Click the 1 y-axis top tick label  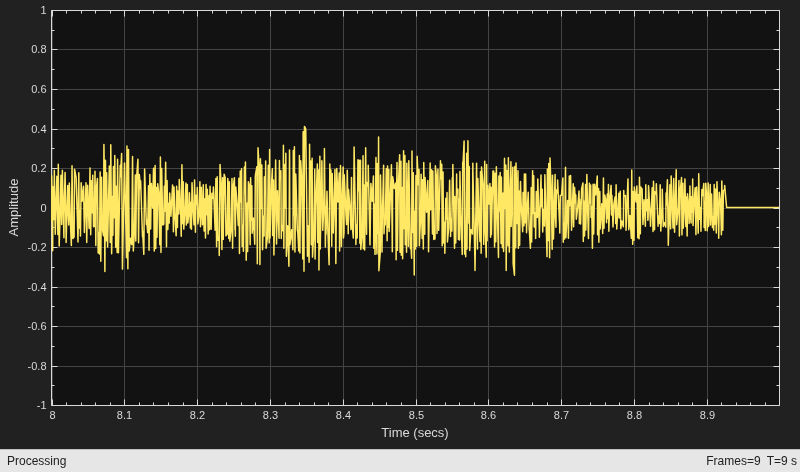pyautogui.click(x=43, y=10)
